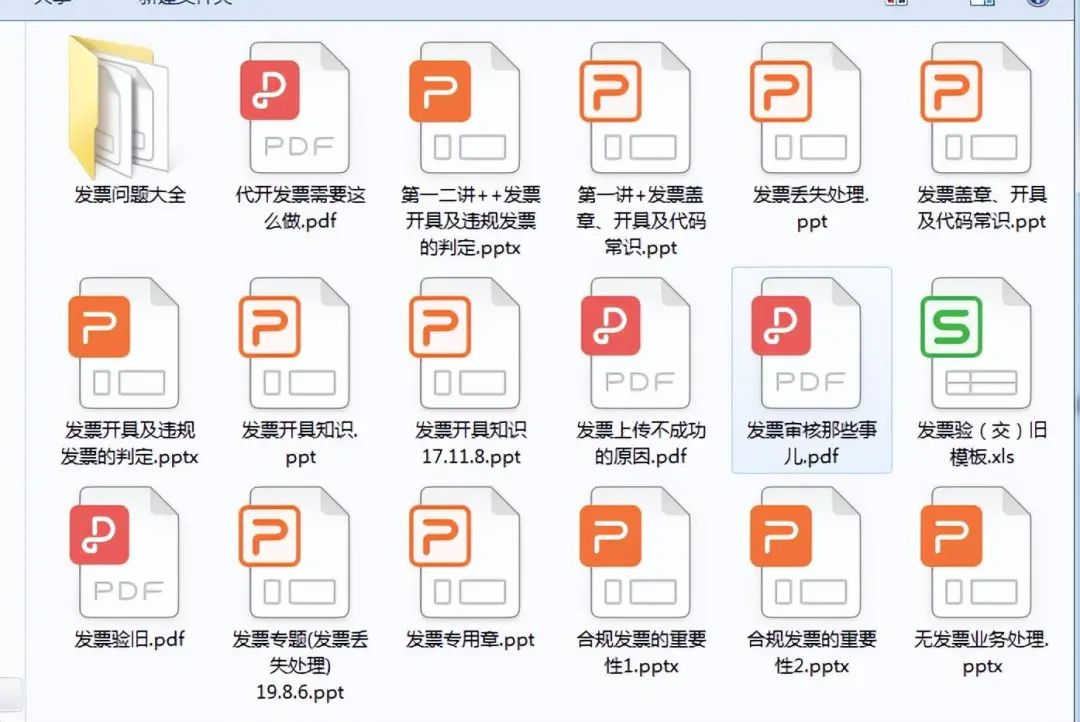Select the 第一二讲++发票开具及违规发票的判定.pptx icon
This screenshot has height=722, width=1080.
pos(465,107)
